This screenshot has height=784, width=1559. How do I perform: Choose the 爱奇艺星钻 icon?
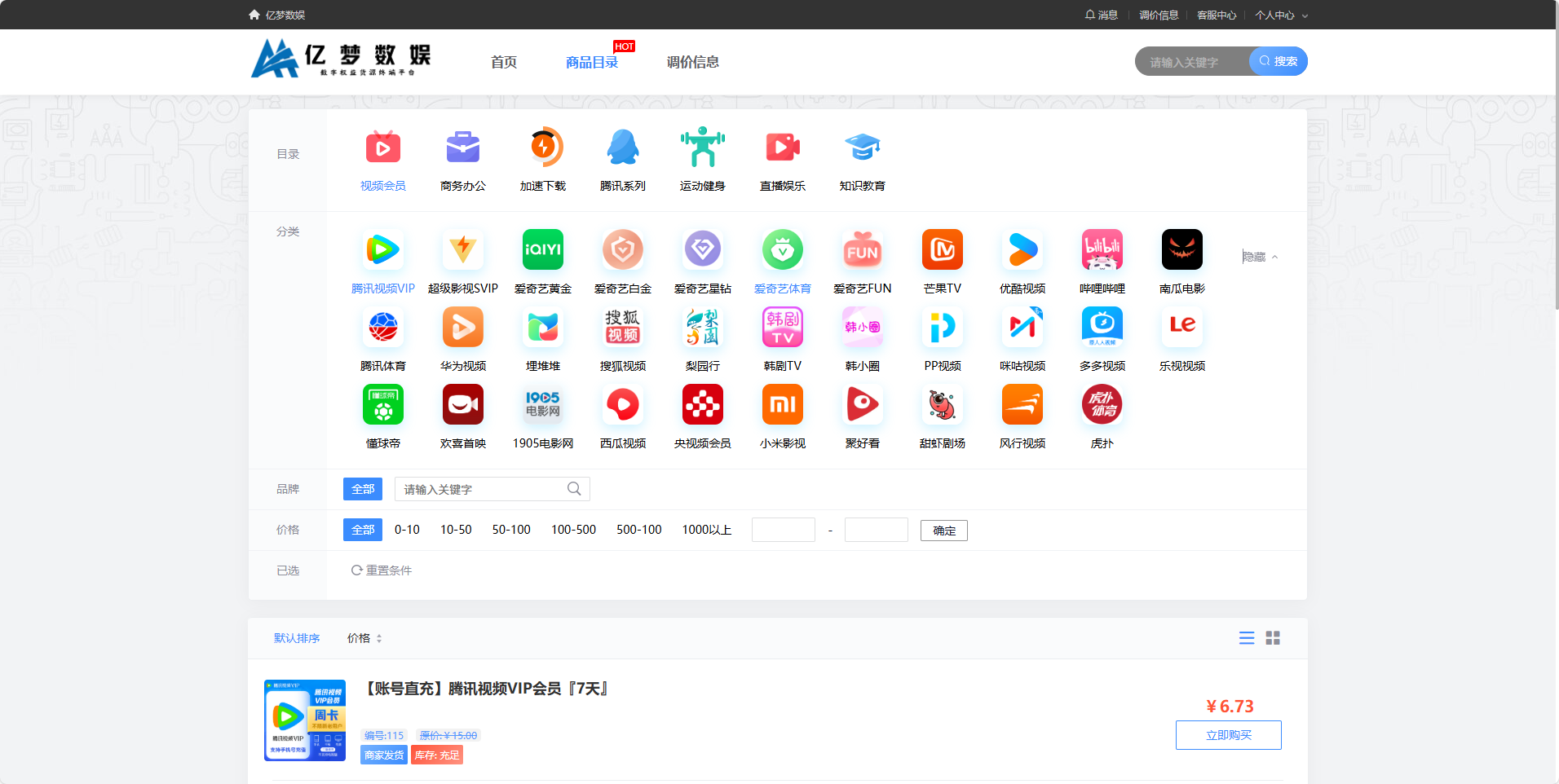coord(703,250)
